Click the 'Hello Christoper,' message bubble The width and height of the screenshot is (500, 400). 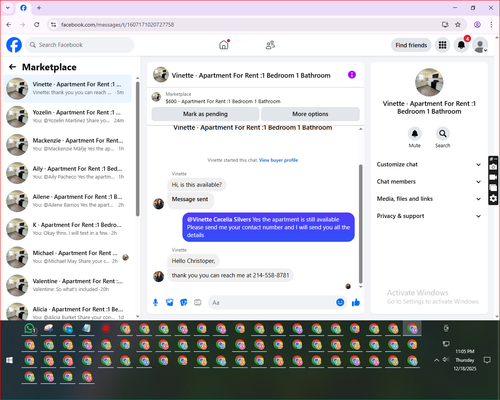pos(193,261)
